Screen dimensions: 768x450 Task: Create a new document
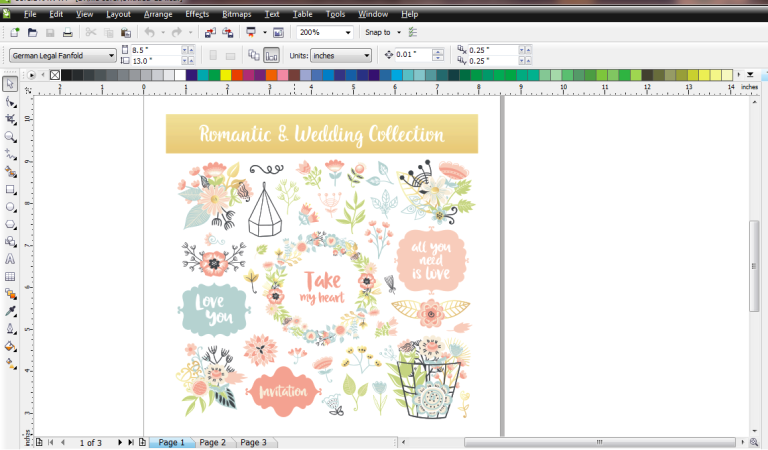coord(15,32)
